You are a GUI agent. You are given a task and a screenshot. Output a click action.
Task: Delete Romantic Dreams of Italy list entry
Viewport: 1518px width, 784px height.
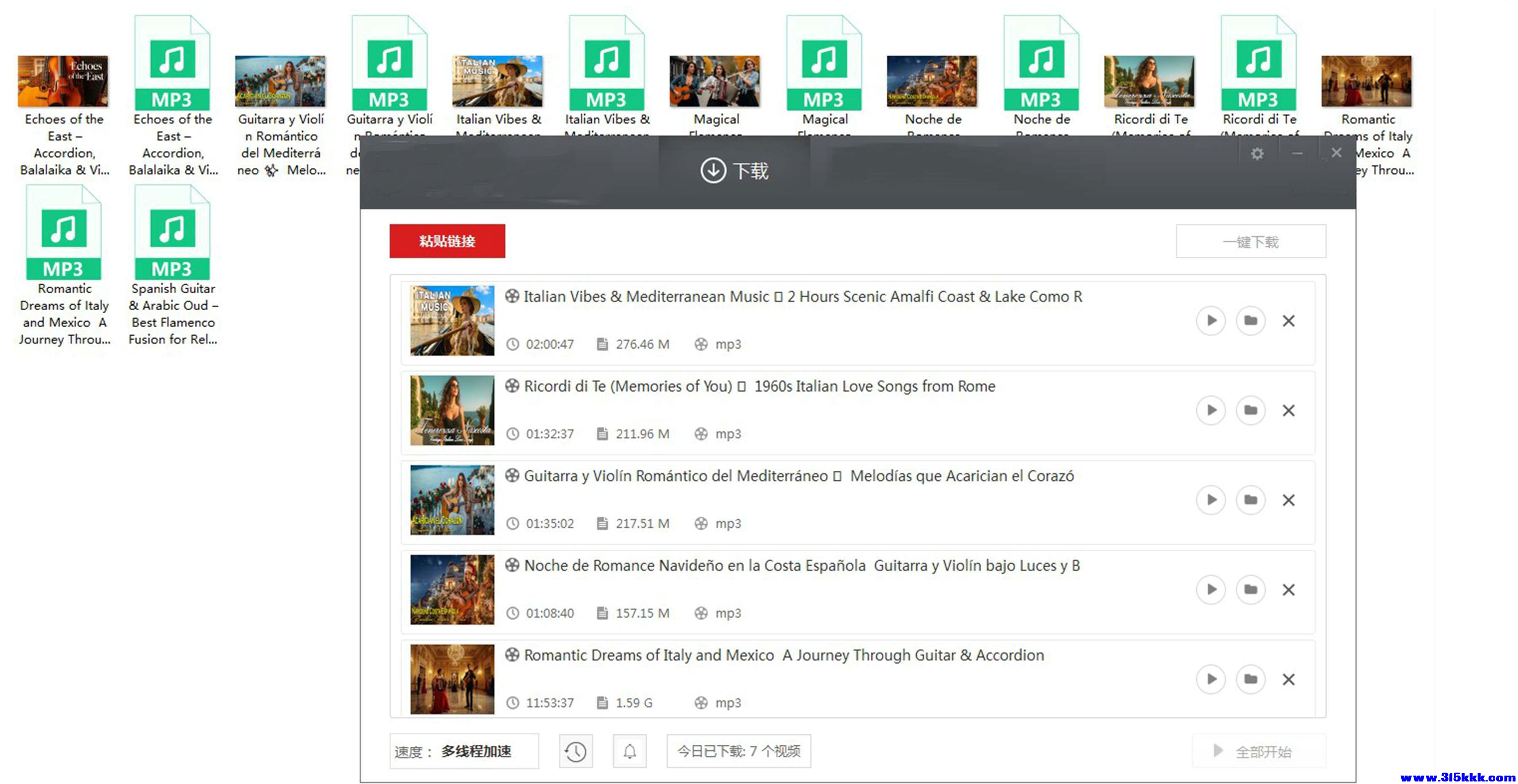tap(1288, 679)
